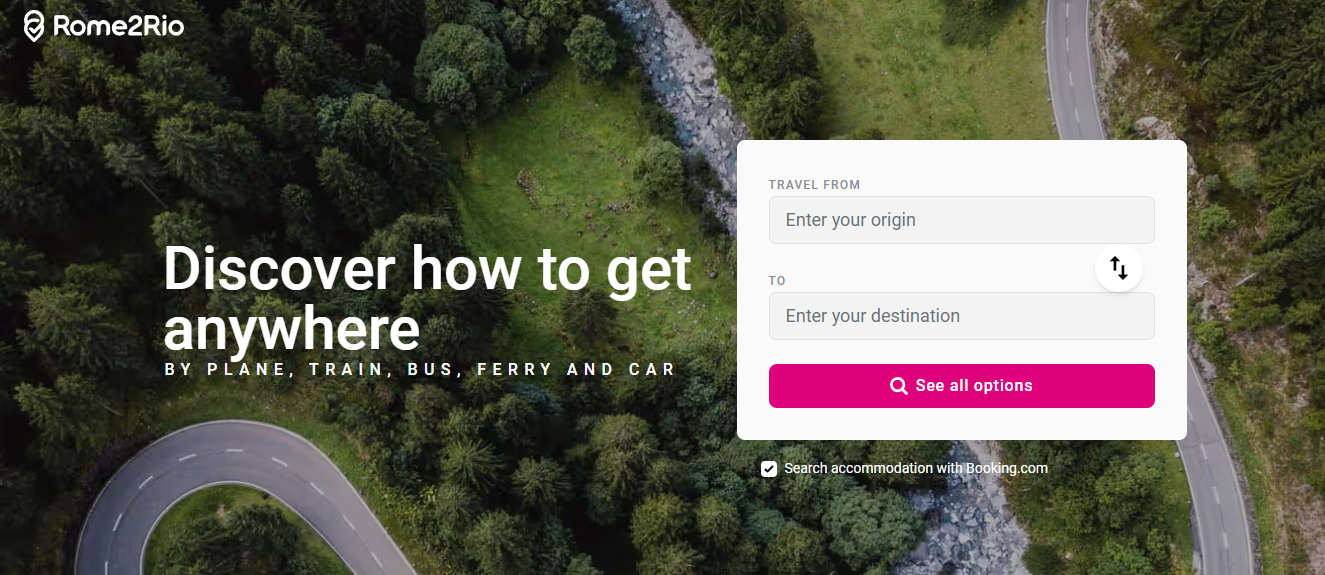The width and height of the screenshot is (1325, 575).
Task: Click the 'Discover how to get' headline line
Action: click(428, 270)
